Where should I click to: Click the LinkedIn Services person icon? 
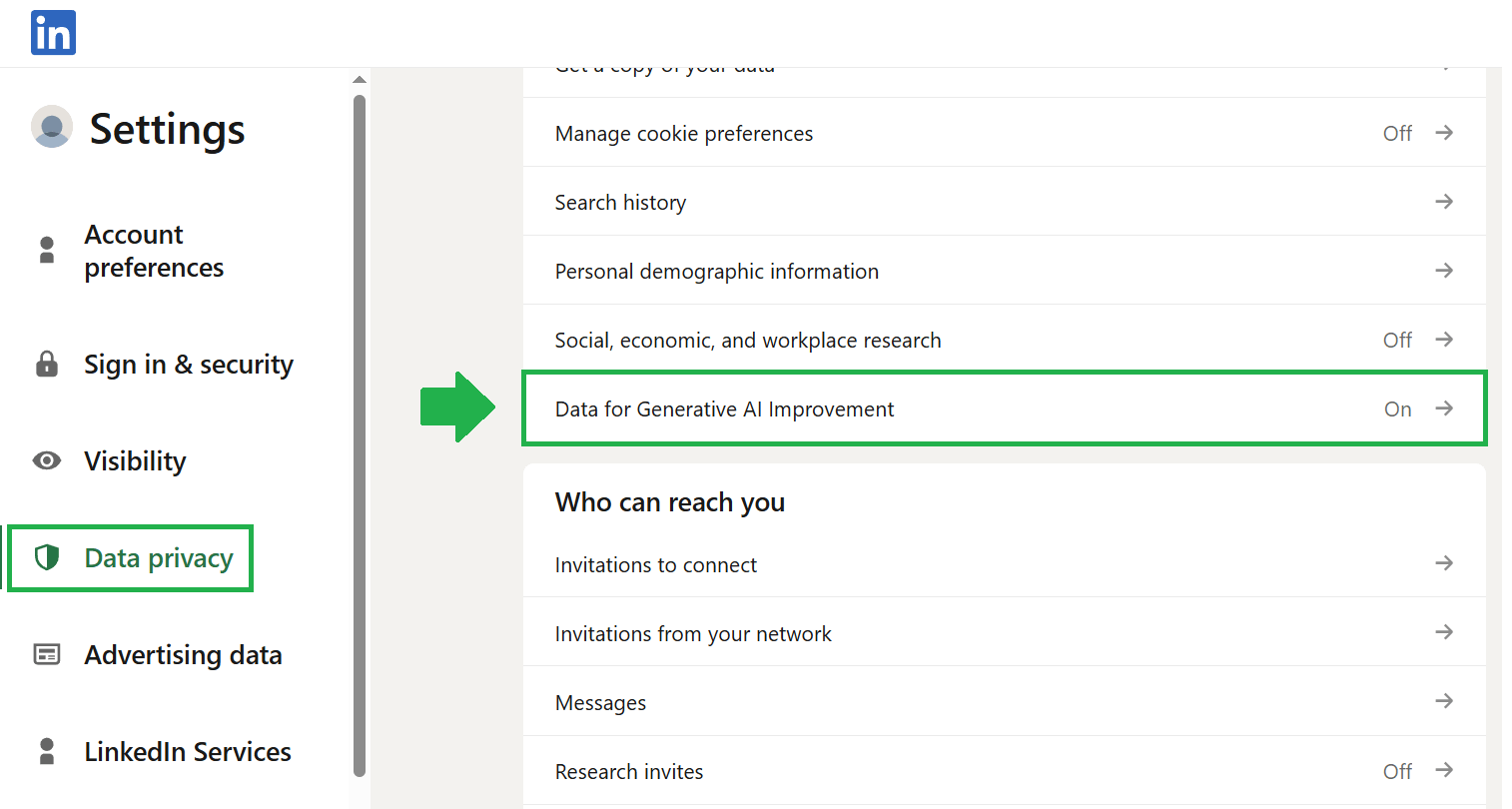pyautogui.click(x=47, y=751)
